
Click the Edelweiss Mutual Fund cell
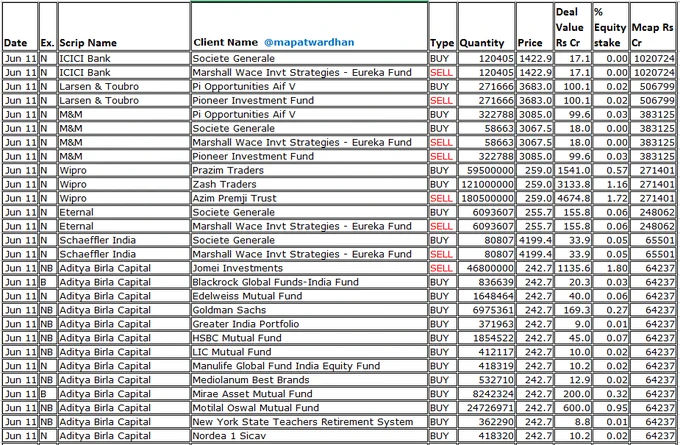(309, 296)
